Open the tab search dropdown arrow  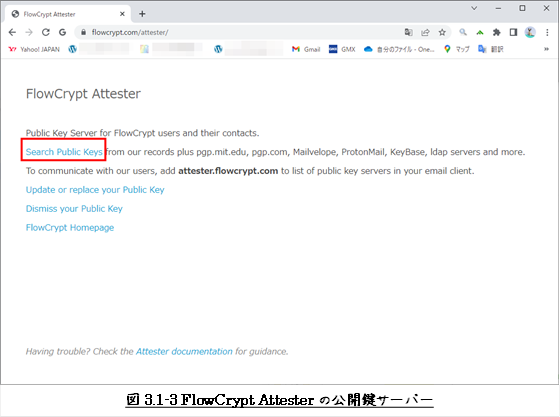(x=474, y=8)
